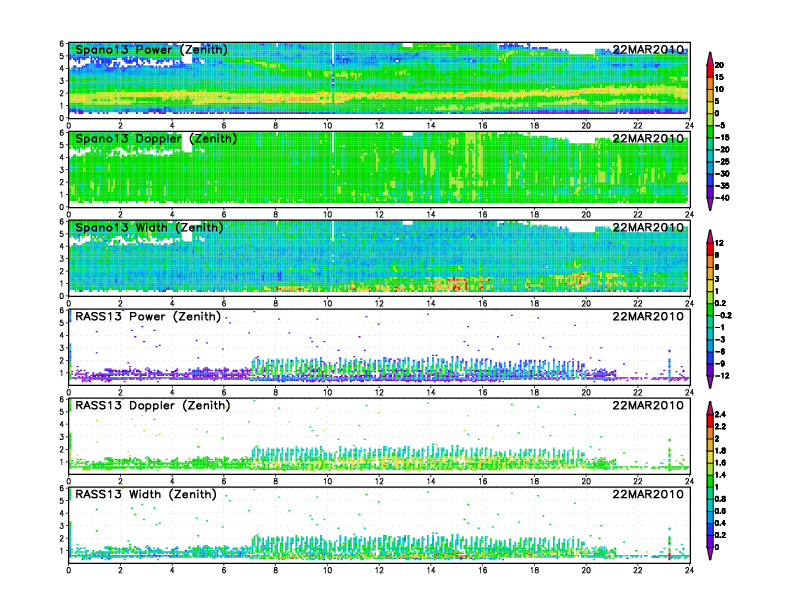
Task: Click x-axis tick '4' under RASS13 Doppler plot
Action: click(x=172, y=481)
